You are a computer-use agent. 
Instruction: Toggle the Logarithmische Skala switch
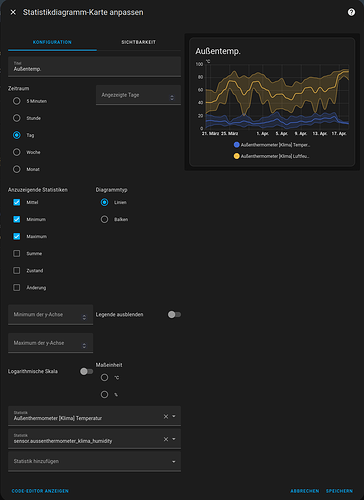86,371
